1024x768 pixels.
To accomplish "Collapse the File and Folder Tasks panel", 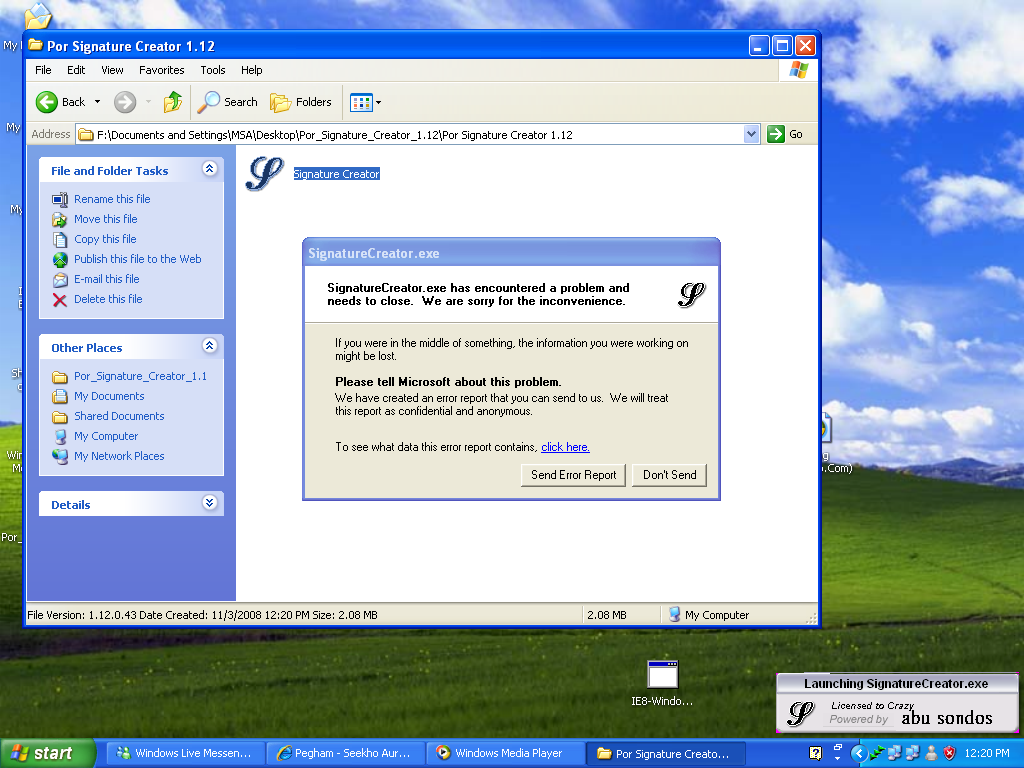I will pyautogui.click(x=210, y=169).
